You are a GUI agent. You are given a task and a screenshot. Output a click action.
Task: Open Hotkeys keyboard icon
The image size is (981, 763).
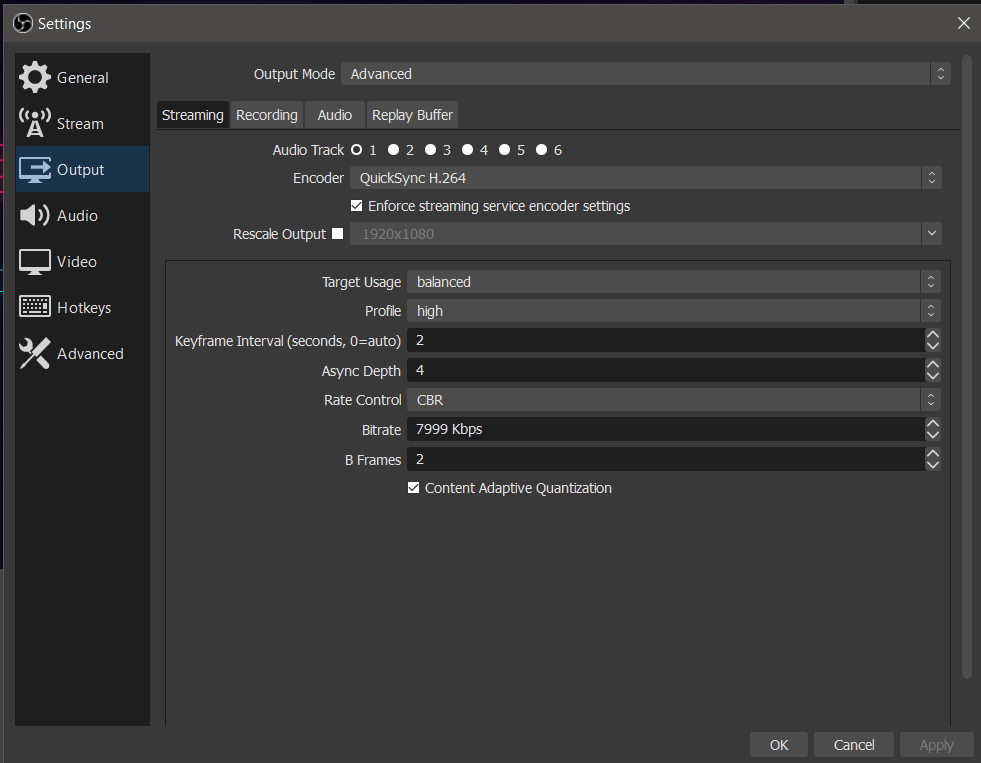[x=34, y=306]
